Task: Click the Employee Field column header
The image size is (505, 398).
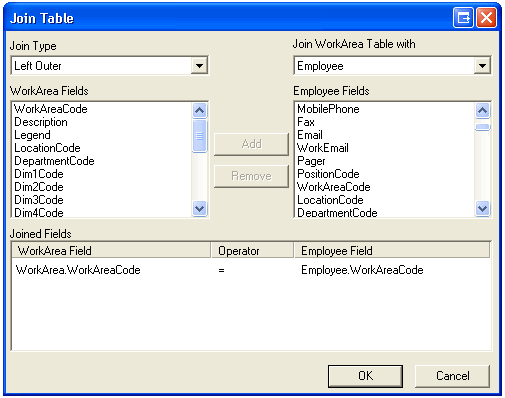Action: pos(392,251)
